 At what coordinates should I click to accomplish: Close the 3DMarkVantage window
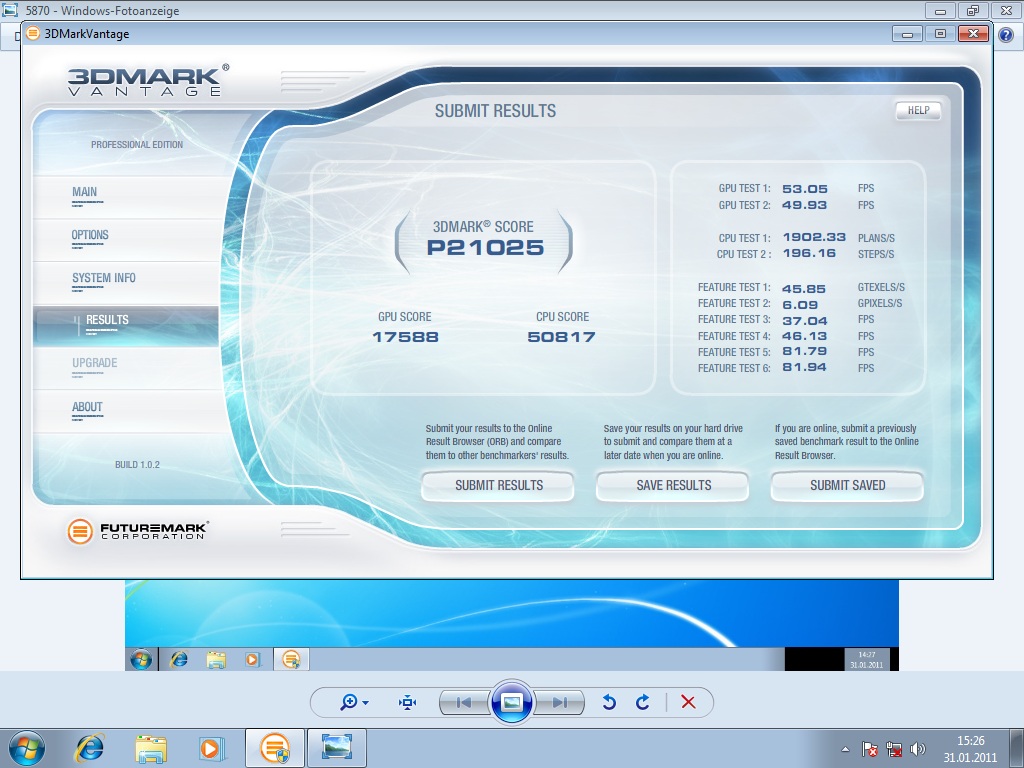click(973, 34)
